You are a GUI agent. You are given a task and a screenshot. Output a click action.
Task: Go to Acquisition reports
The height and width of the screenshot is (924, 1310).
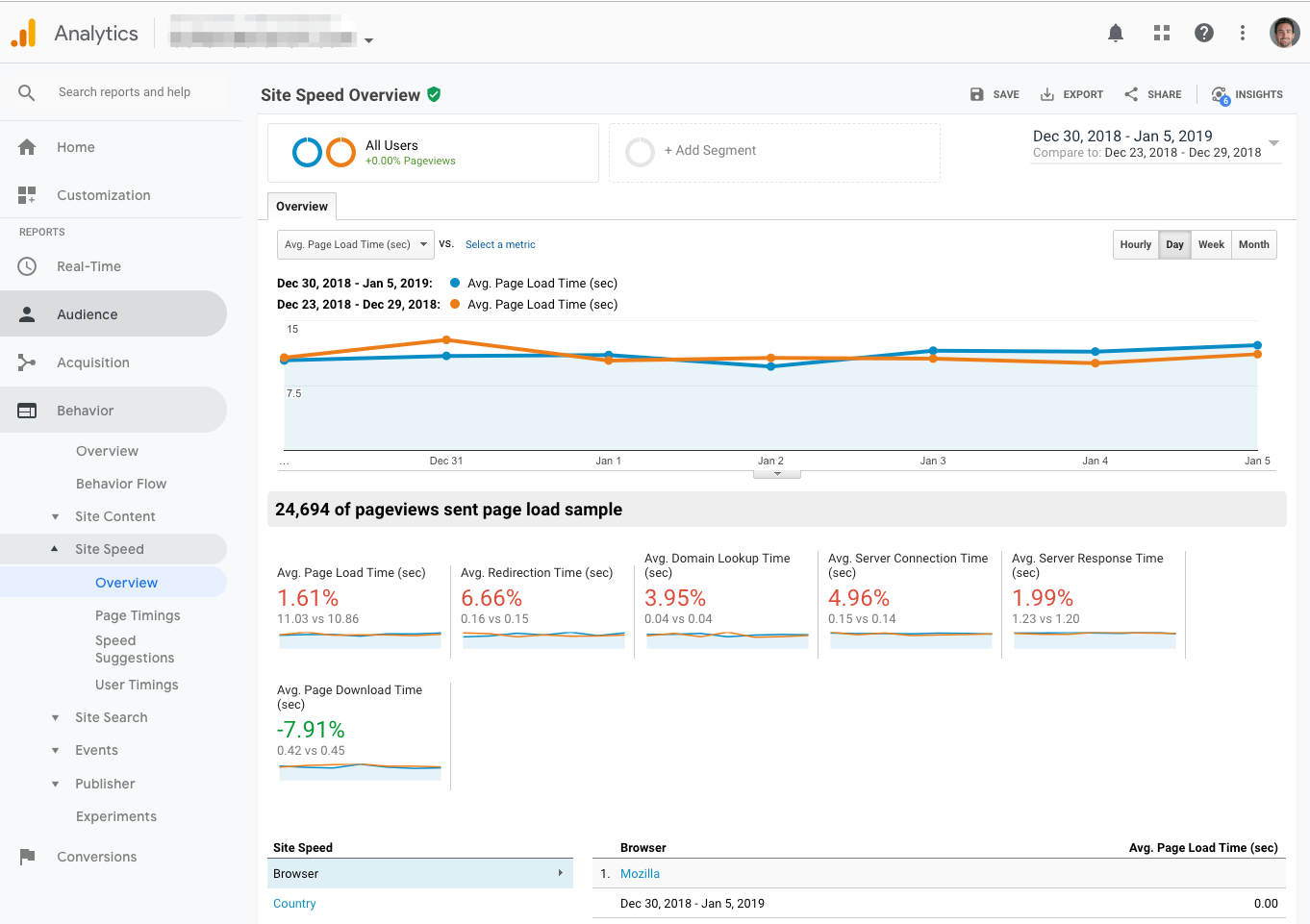92,362
